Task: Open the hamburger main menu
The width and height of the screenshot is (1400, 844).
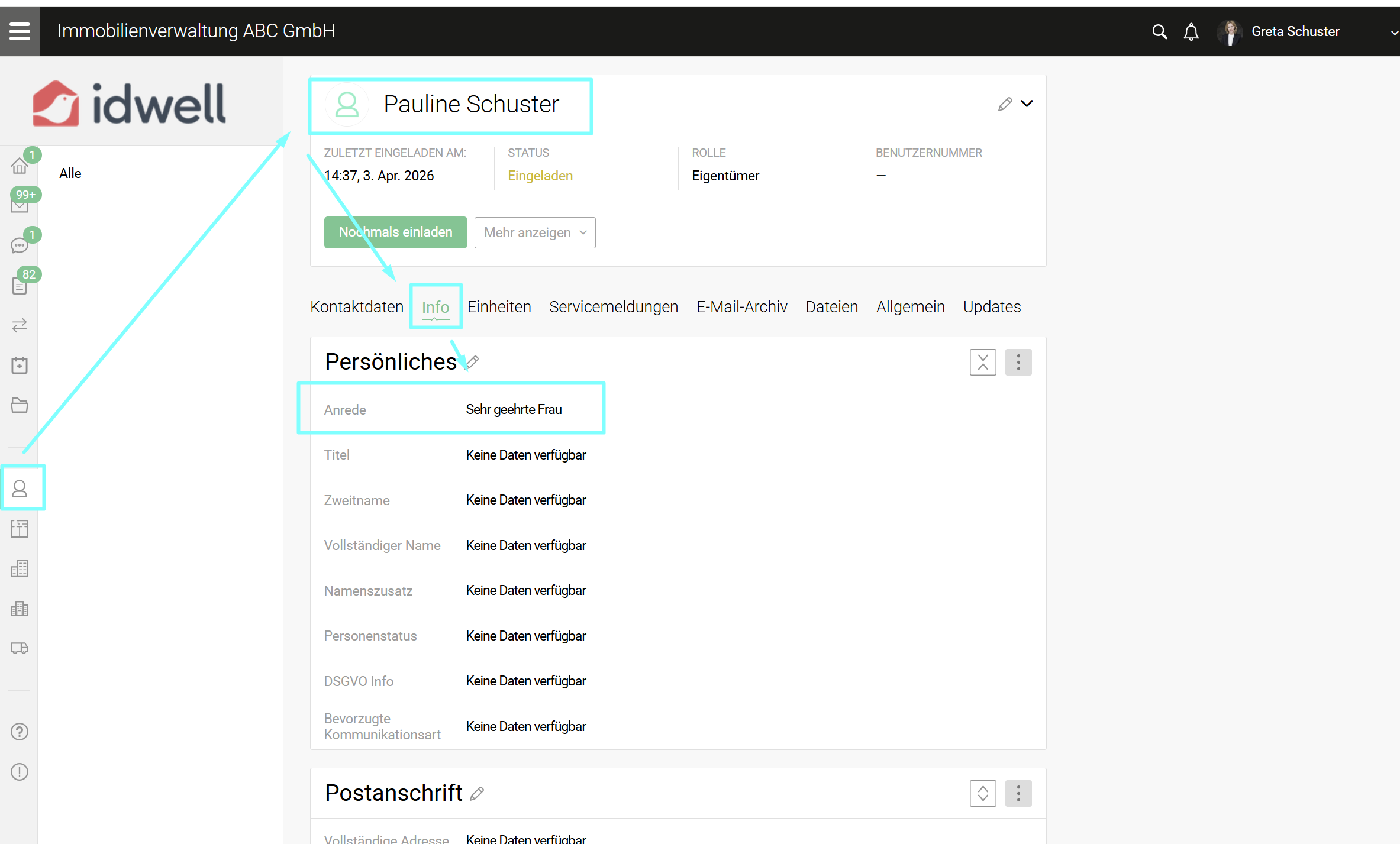Action: coord(20,31)
